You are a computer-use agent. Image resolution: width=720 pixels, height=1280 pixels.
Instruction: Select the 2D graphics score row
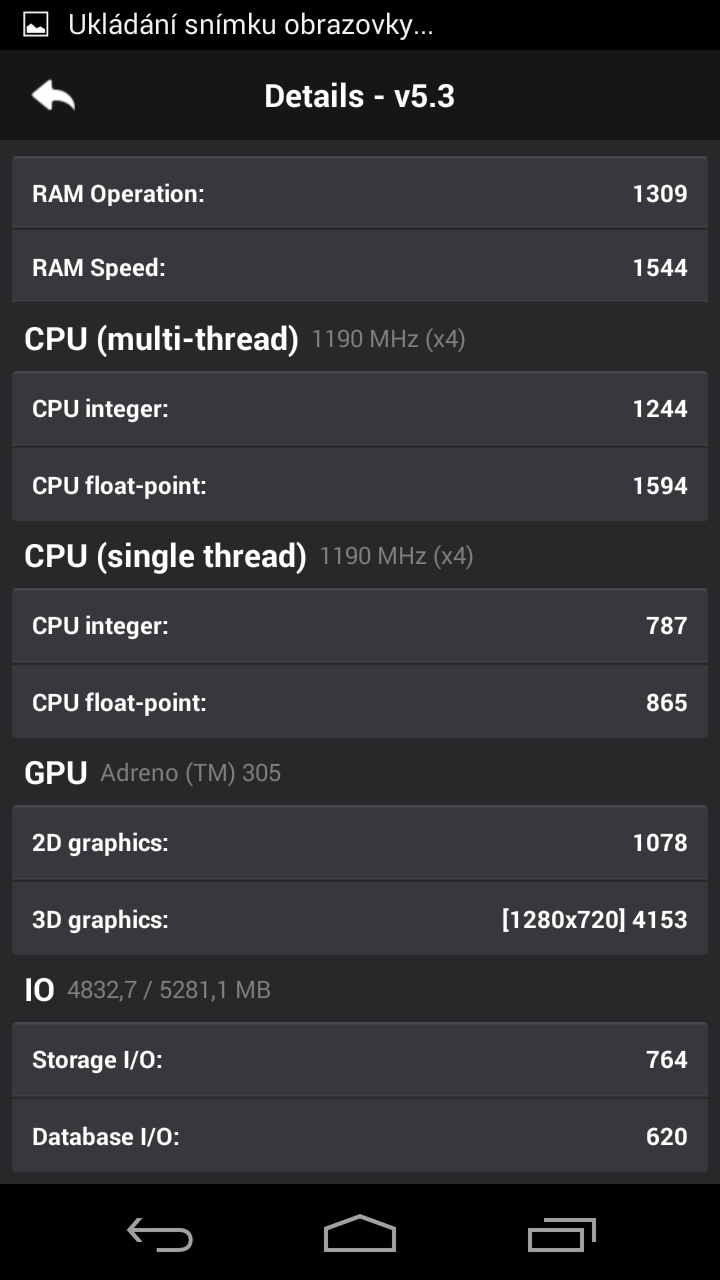(x=360, y=843)
